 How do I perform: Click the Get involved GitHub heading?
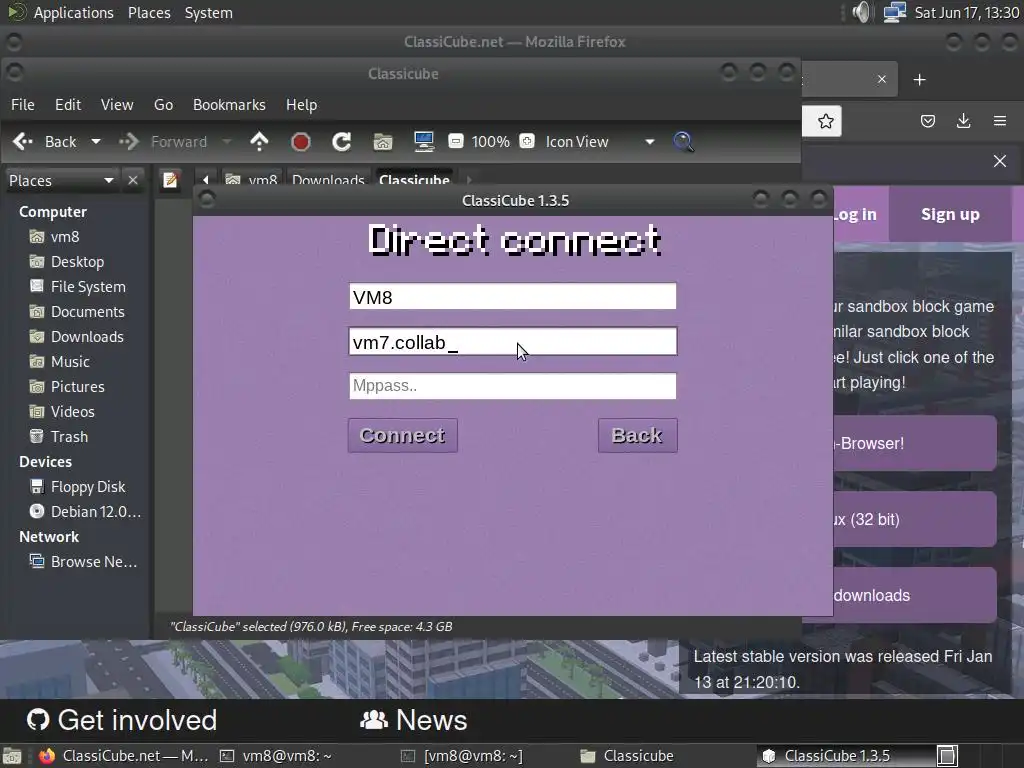pyautogui.click(x=121, y=720)
